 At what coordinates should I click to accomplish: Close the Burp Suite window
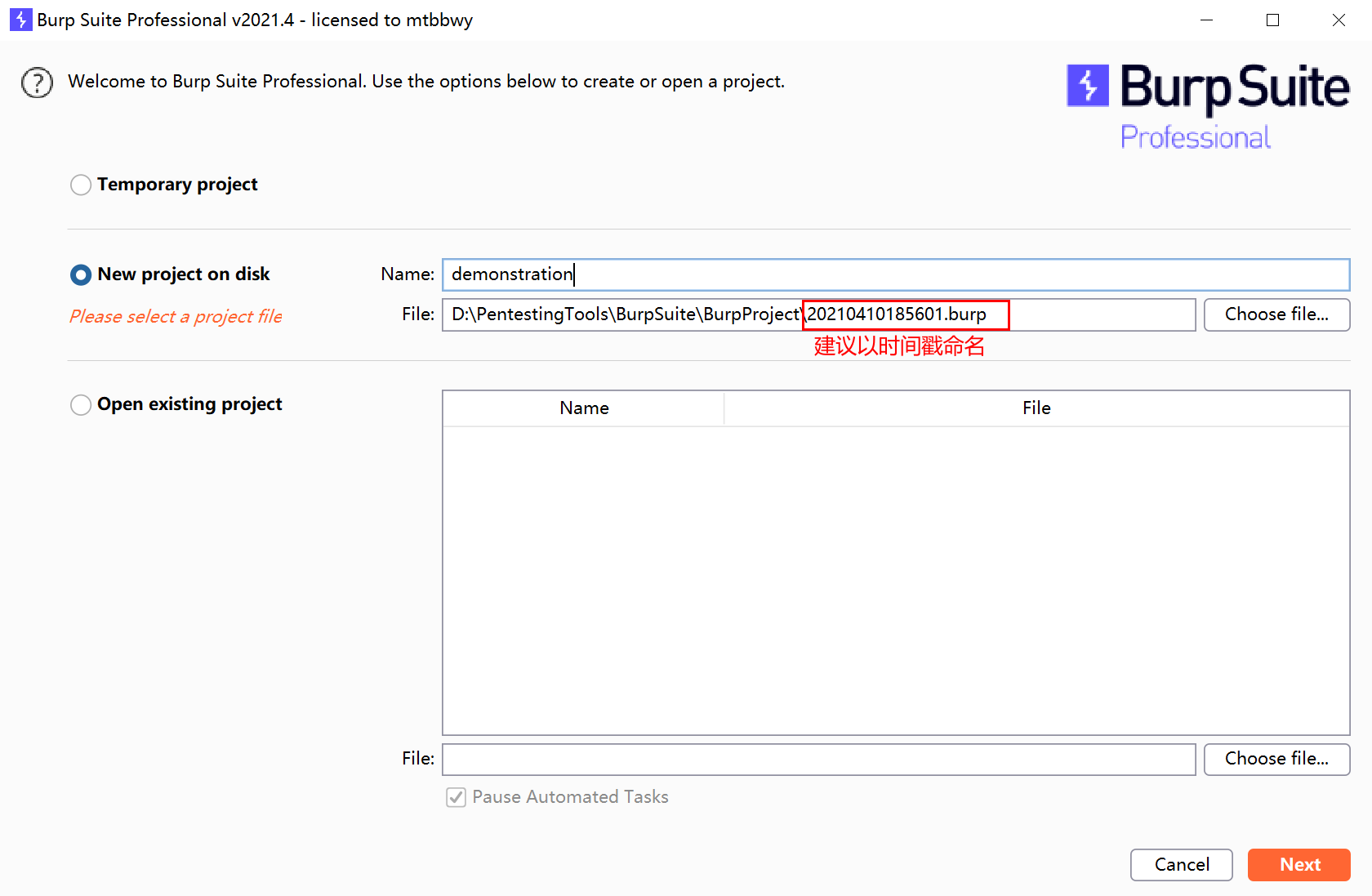pyautogui.click(x=1339, y=20)
